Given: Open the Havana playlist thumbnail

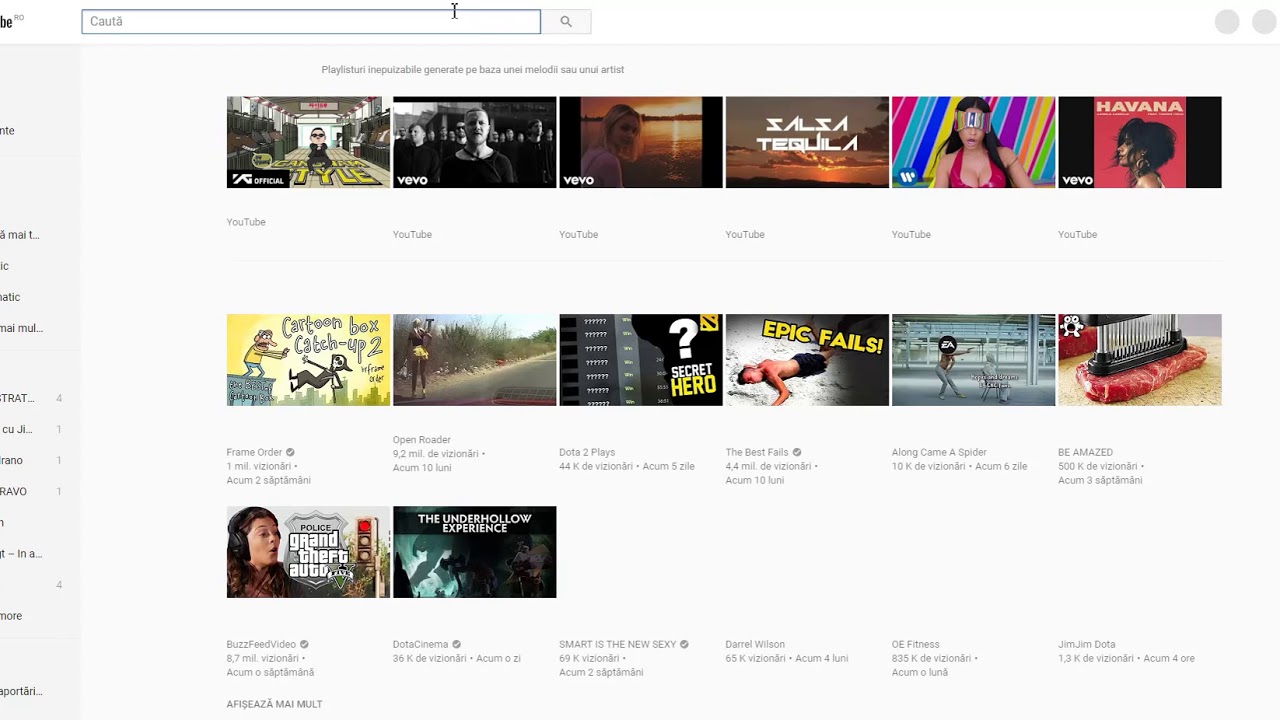Looking at the screenshot, I should [1140, 142].
